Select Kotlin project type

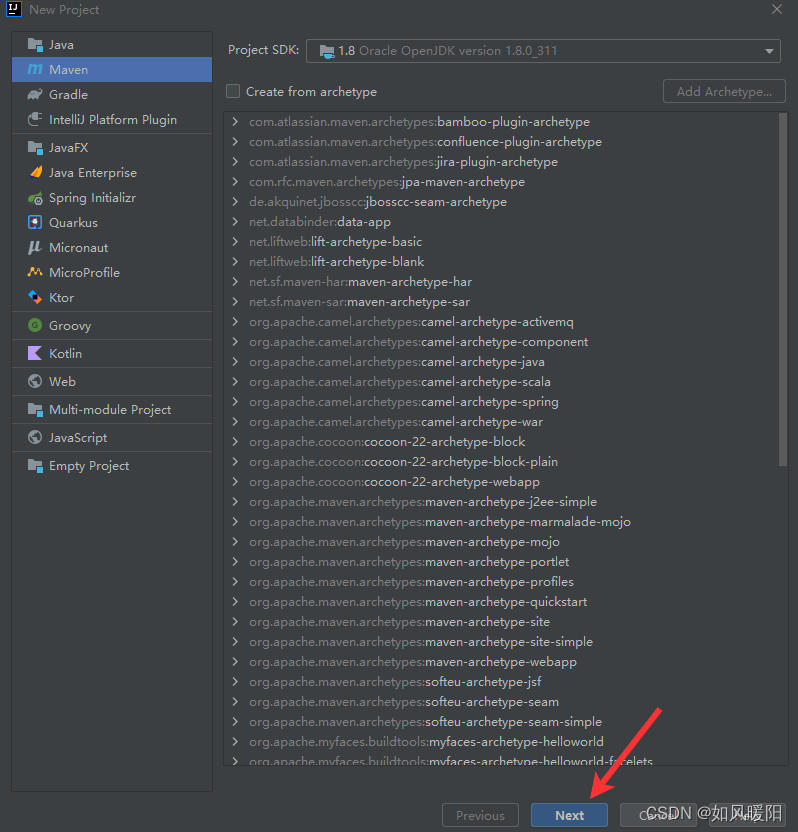(112, 353)
